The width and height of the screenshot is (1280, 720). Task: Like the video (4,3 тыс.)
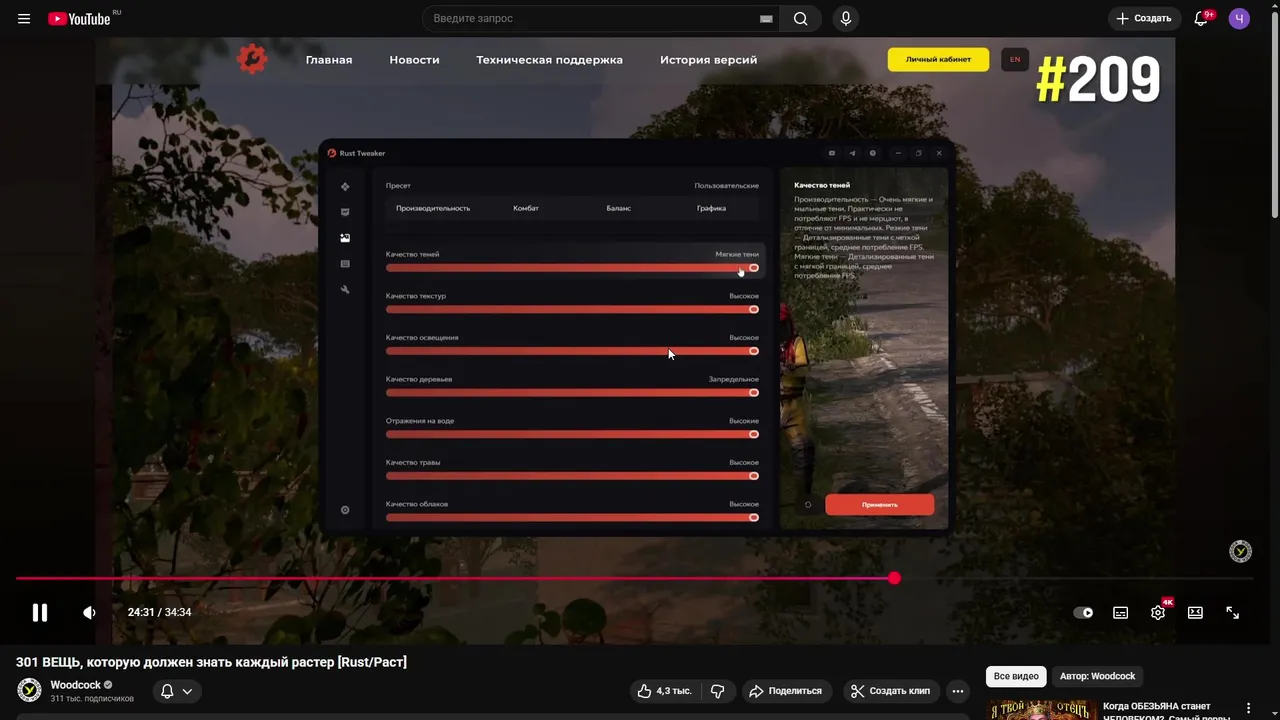pyautogui.click(x=664, y=691)
